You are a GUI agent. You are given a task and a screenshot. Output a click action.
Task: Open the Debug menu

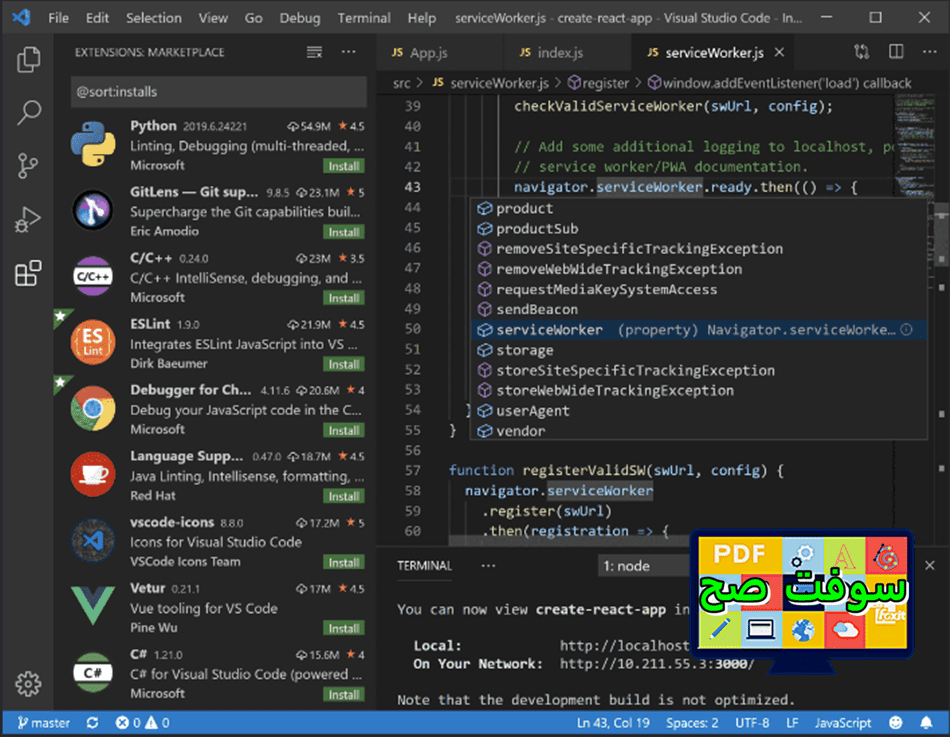pyautogui.click(x=299, y=17)
